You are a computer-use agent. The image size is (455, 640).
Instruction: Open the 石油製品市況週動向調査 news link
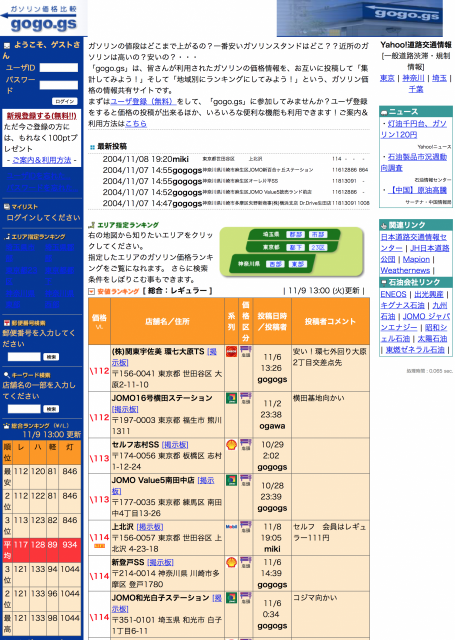(414, 162)
